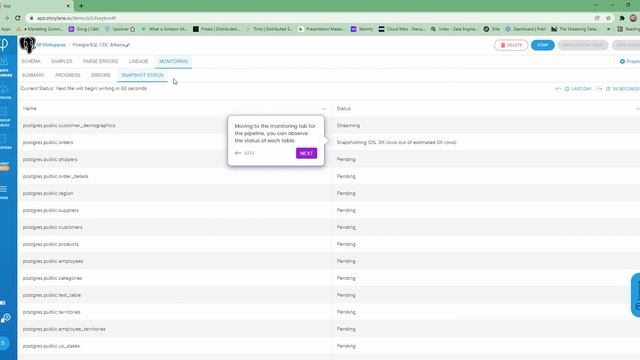Open the Upsolver bookmark

[x=120, y=29]
